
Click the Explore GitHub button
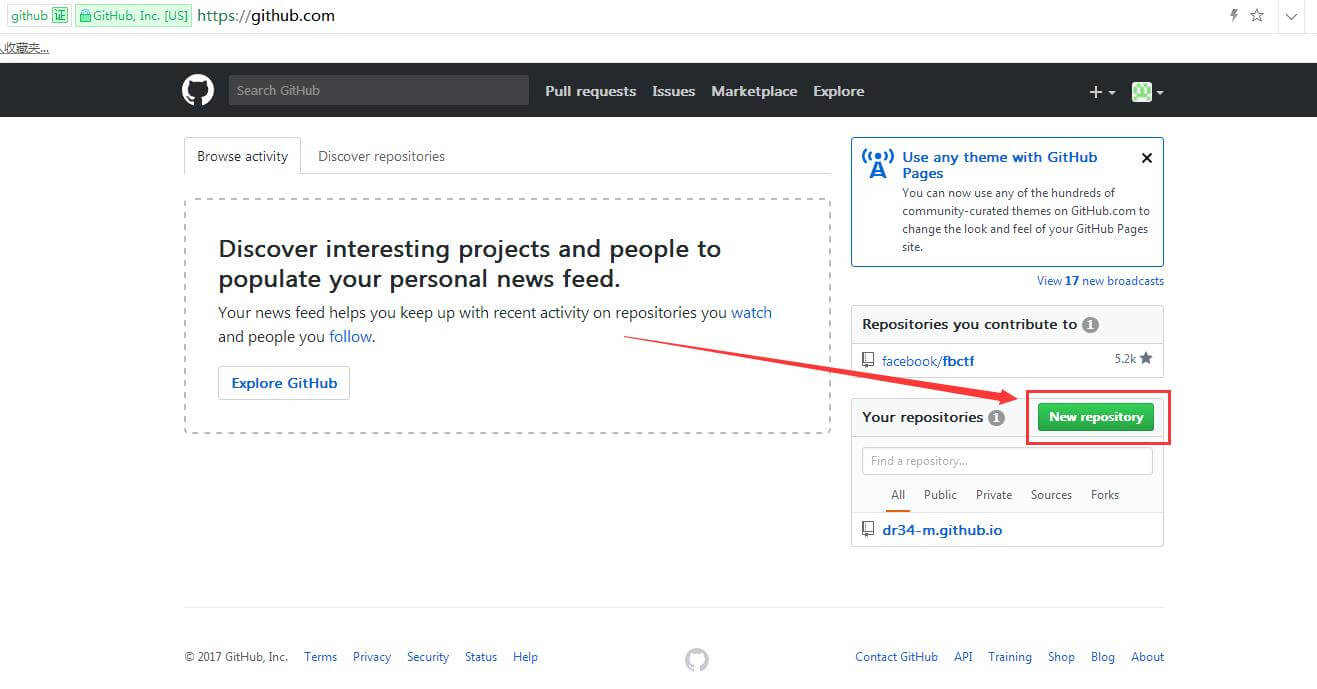click(284, 383)
